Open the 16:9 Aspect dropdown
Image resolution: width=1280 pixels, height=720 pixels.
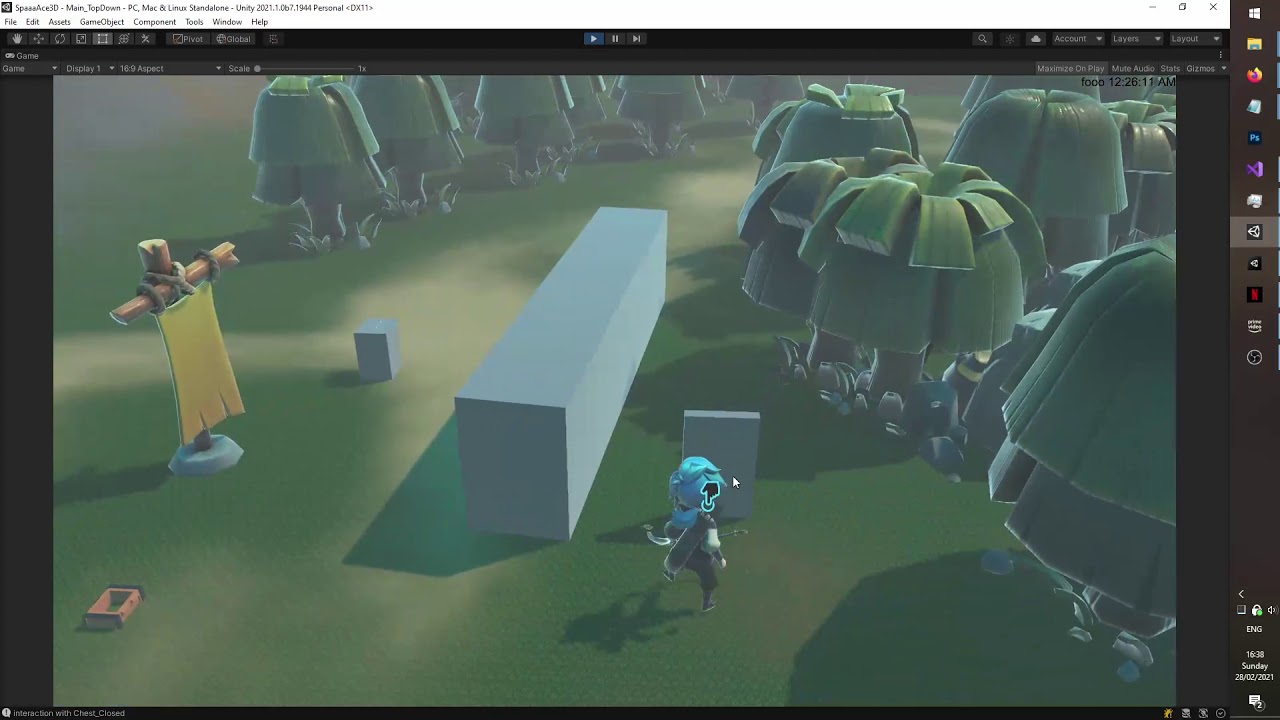tap(170, 69)
